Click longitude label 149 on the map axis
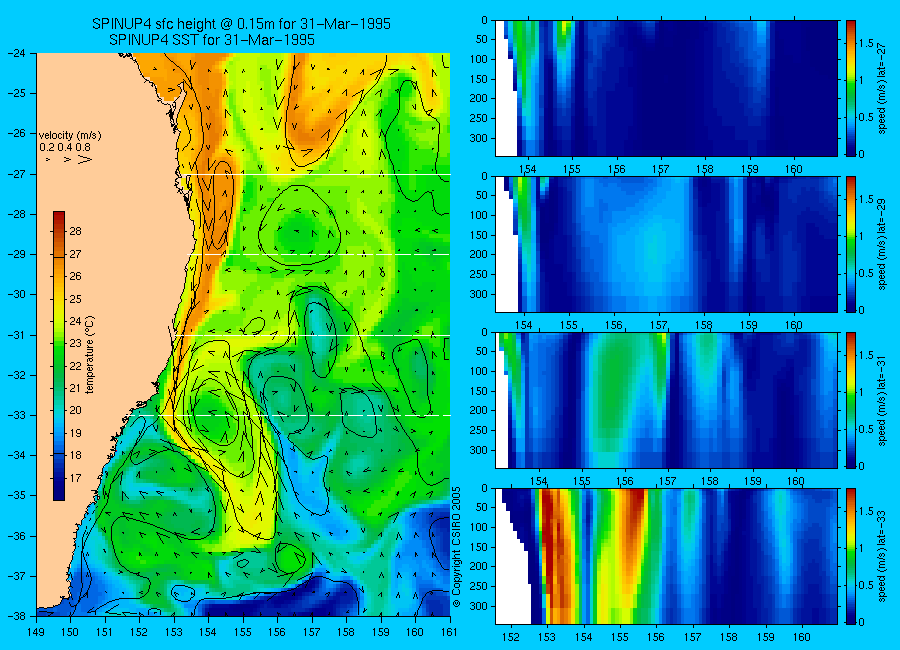 click(x=36, y=632)
